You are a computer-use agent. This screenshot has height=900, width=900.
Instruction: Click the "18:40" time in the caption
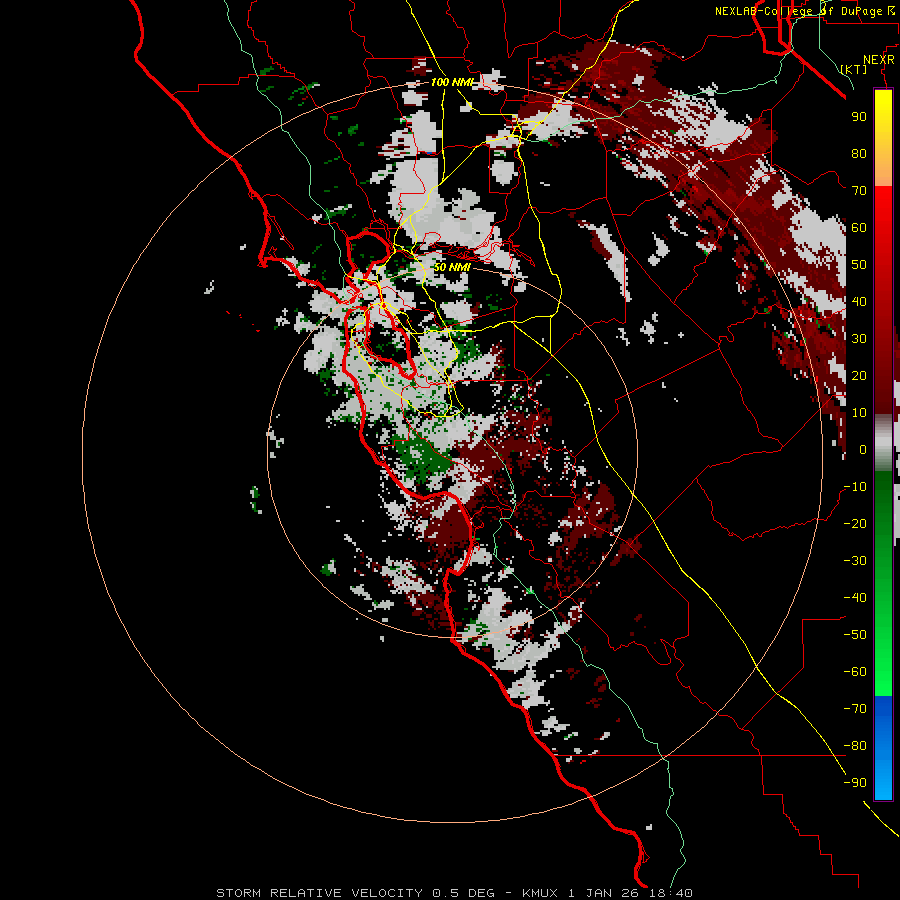672,893
